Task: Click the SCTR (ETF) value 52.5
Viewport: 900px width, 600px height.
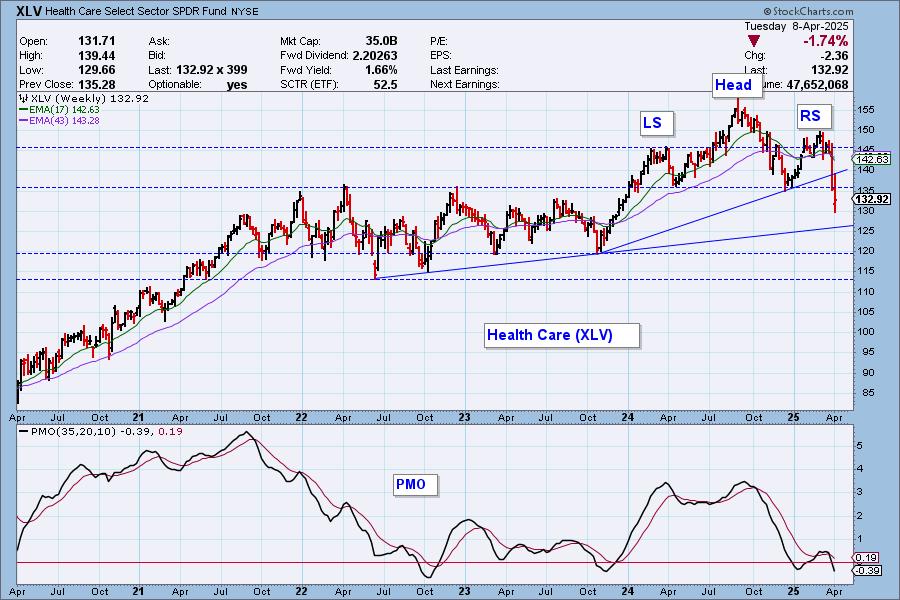Action: [385, 84]
